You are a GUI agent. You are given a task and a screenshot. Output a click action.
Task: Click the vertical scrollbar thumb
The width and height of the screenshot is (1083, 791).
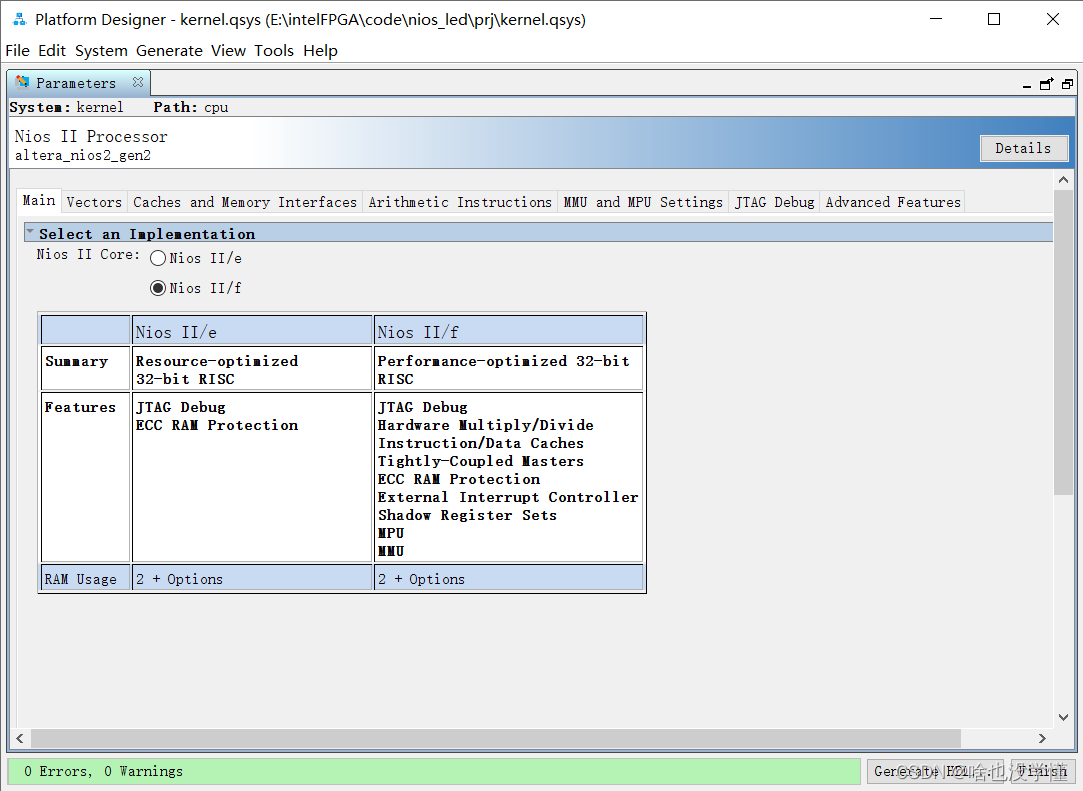(x=1064, y=342)
